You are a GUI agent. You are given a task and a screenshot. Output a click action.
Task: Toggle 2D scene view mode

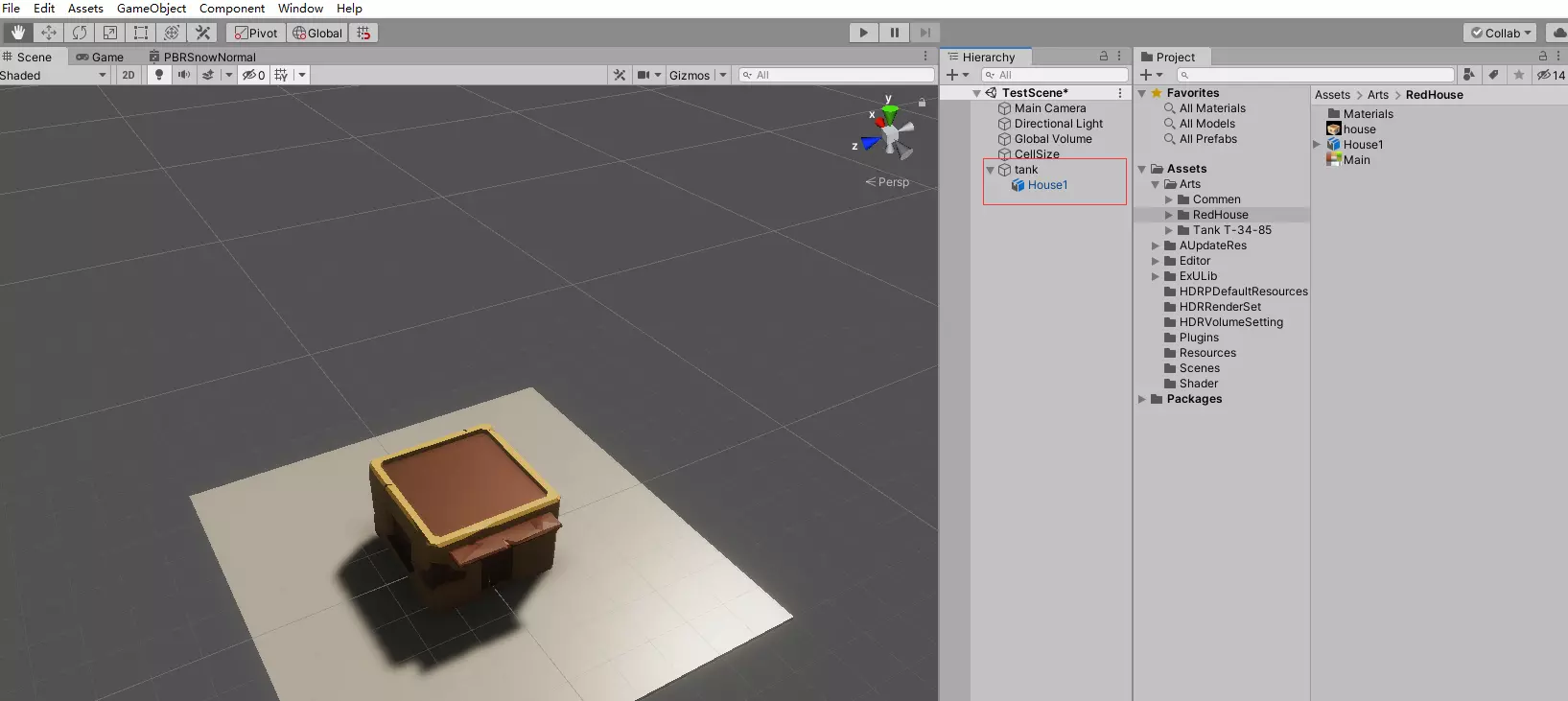pyautogui.click(x=129, y=75)
